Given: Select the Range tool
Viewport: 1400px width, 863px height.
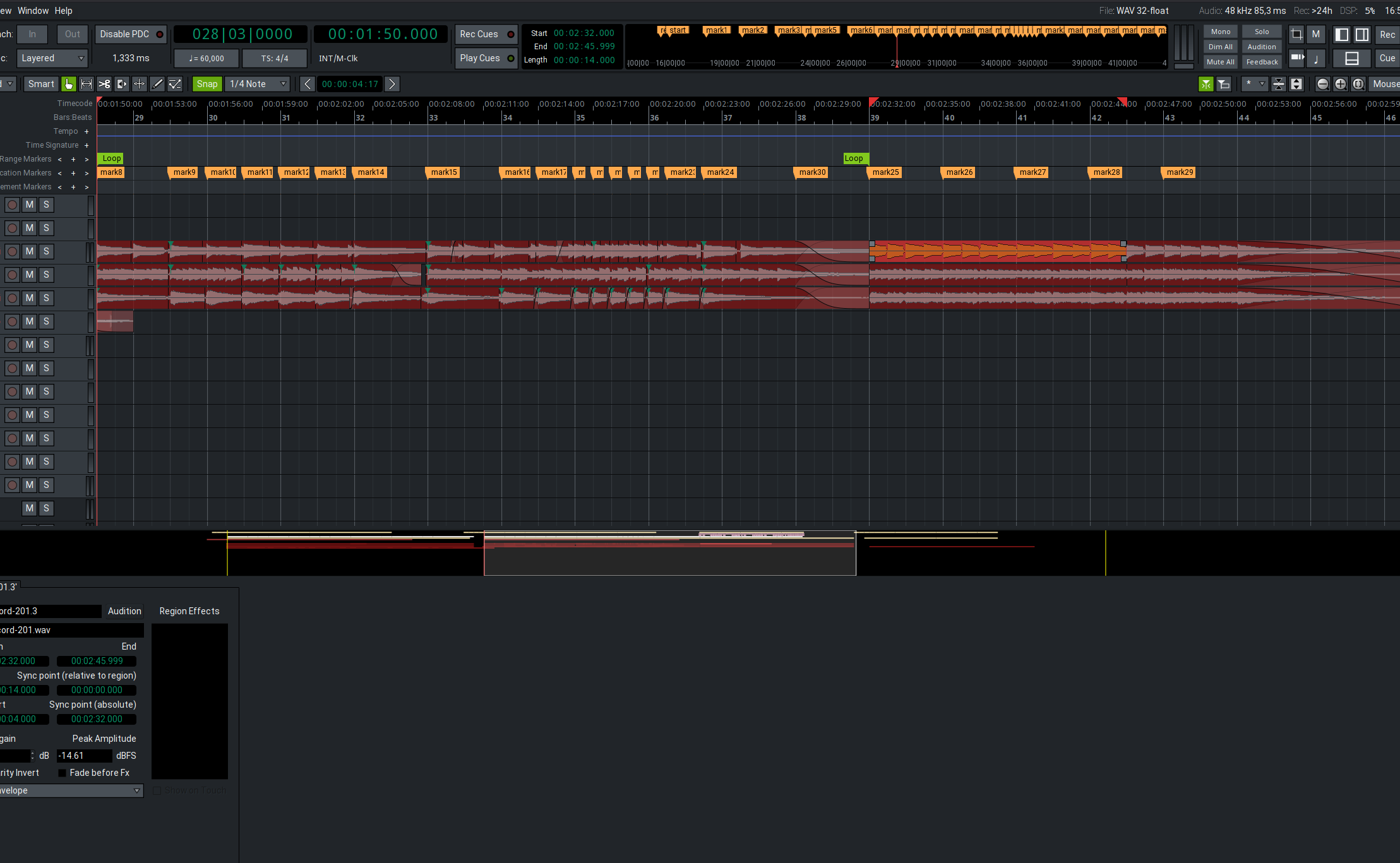Looking at the screenshot, I should (x=87, y=84).
